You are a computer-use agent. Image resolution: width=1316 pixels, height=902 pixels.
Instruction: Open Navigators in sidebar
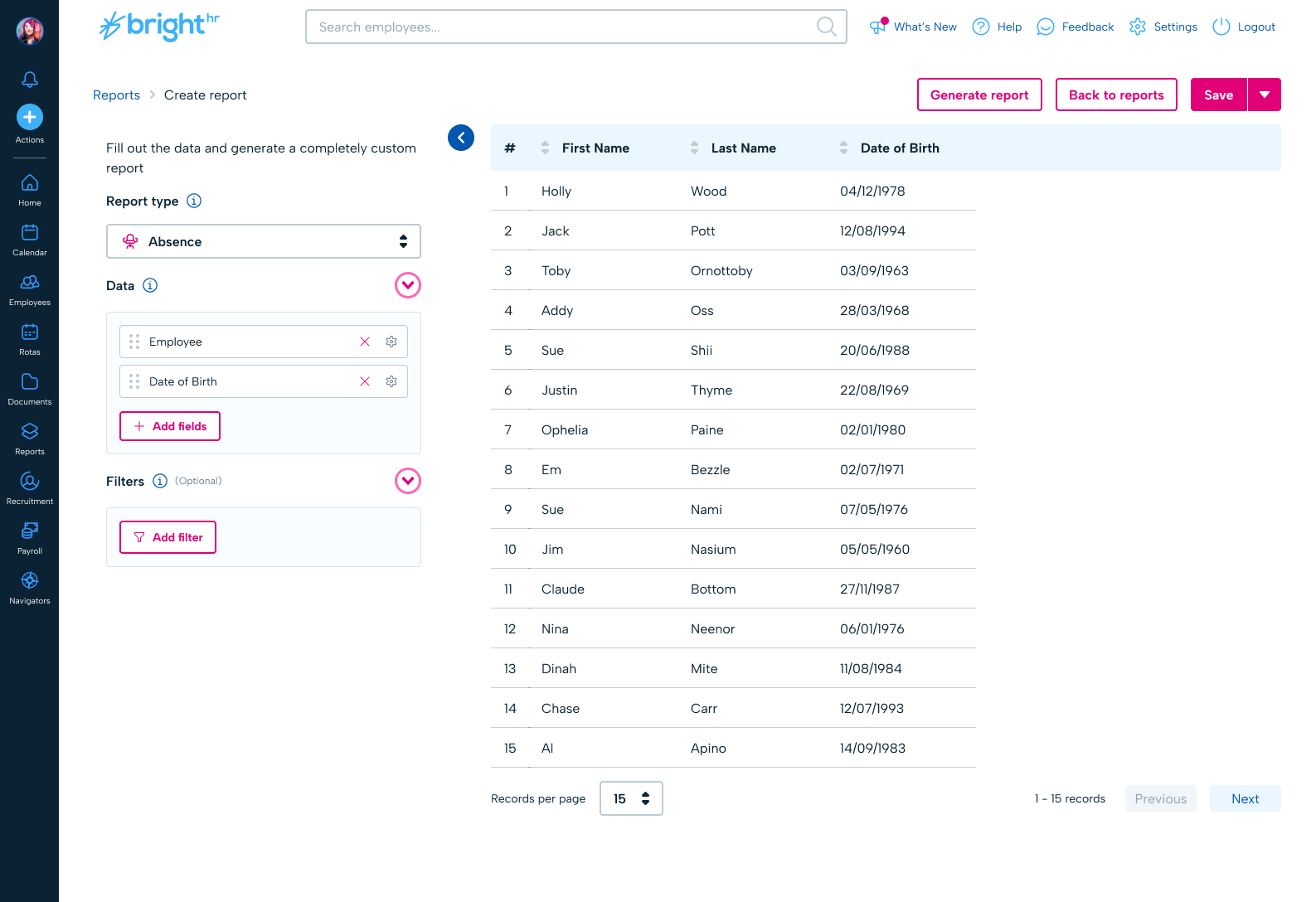click(x=30, y=588)
